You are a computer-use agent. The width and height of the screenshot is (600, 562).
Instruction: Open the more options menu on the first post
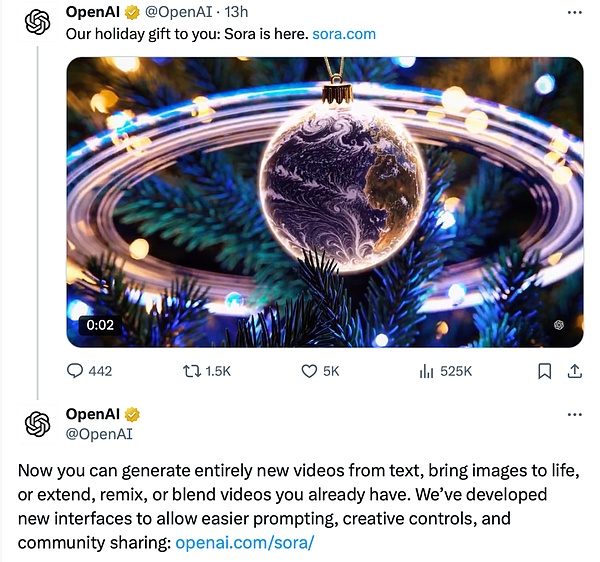[574, 14]
